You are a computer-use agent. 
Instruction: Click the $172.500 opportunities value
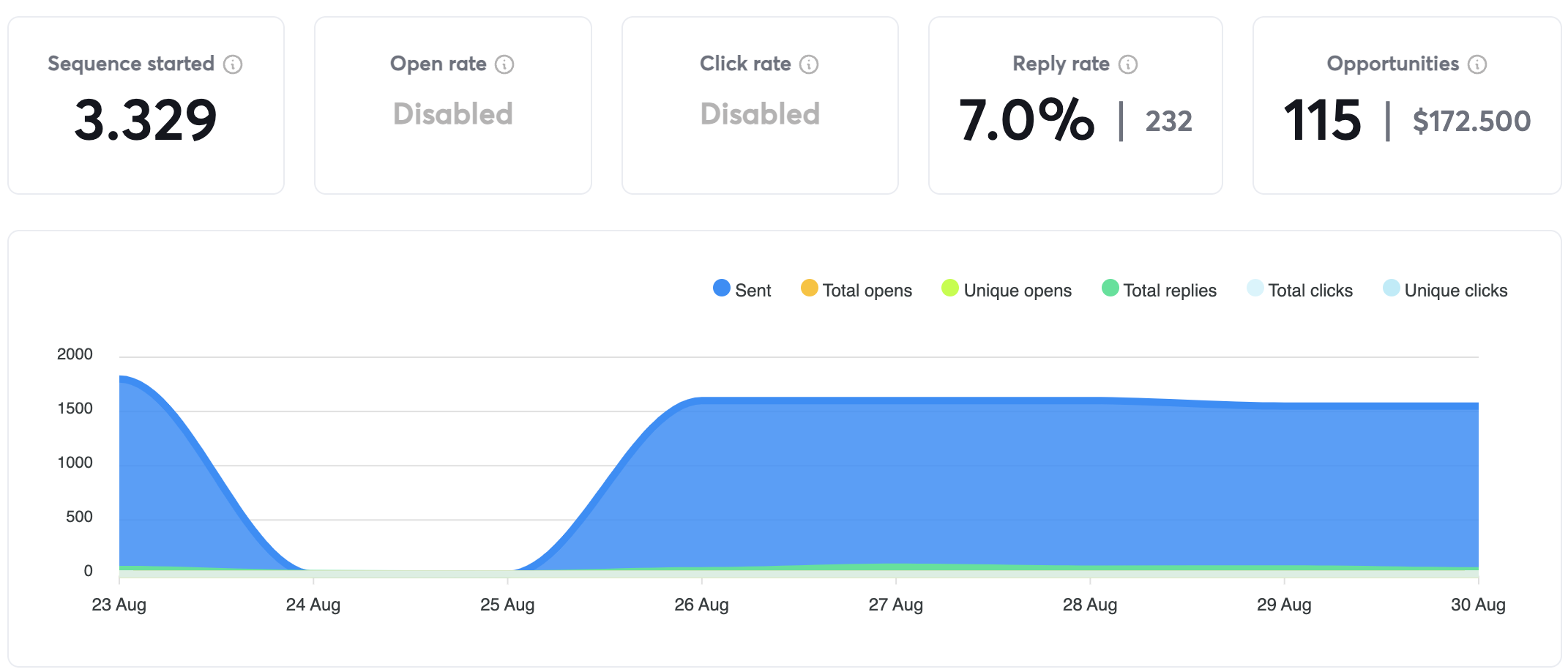click(1471, 122)
